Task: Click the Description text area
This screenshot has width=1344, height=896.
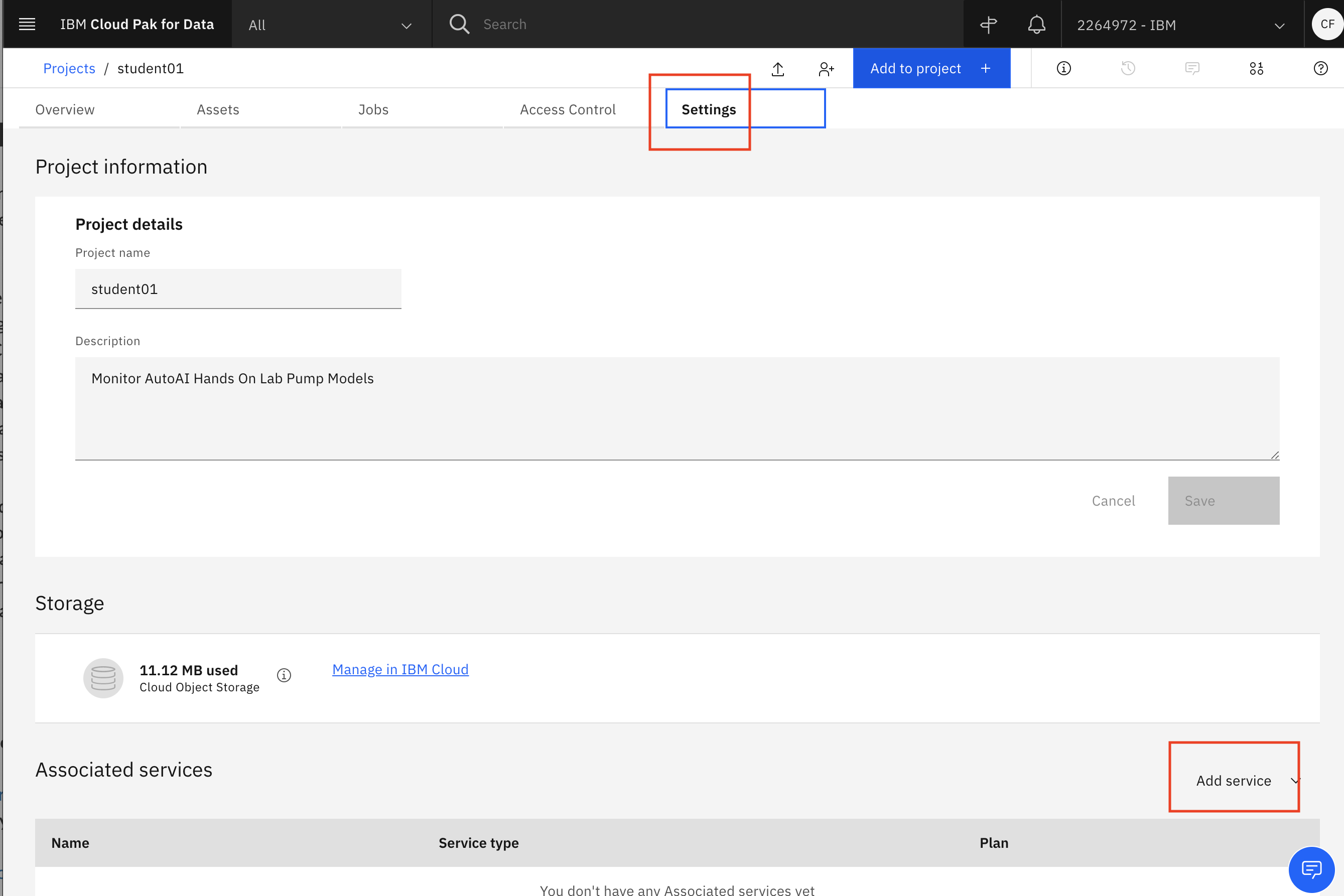Action: pyautogui.click(x=677, y=409)
